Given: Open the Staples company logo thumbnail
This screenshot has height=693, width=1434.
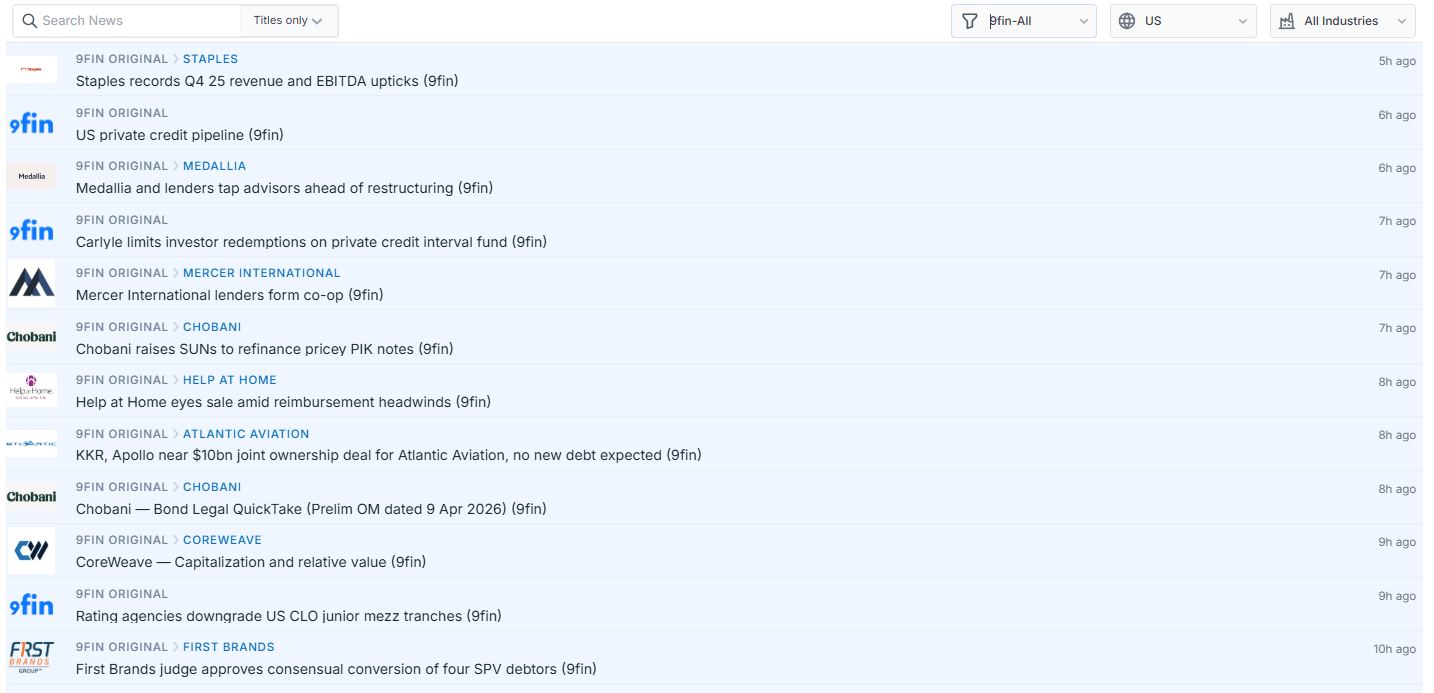Looking at the screenshot, I should [x=32, y=69].
